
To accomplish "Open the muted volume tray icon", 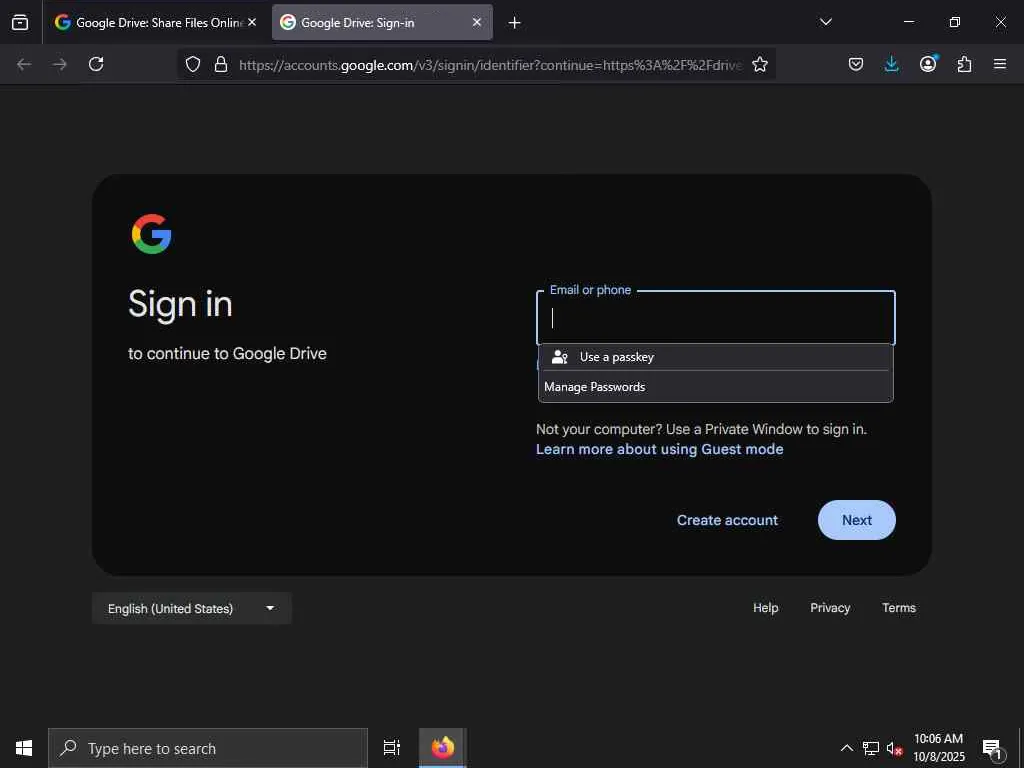I will pos(894,748).
